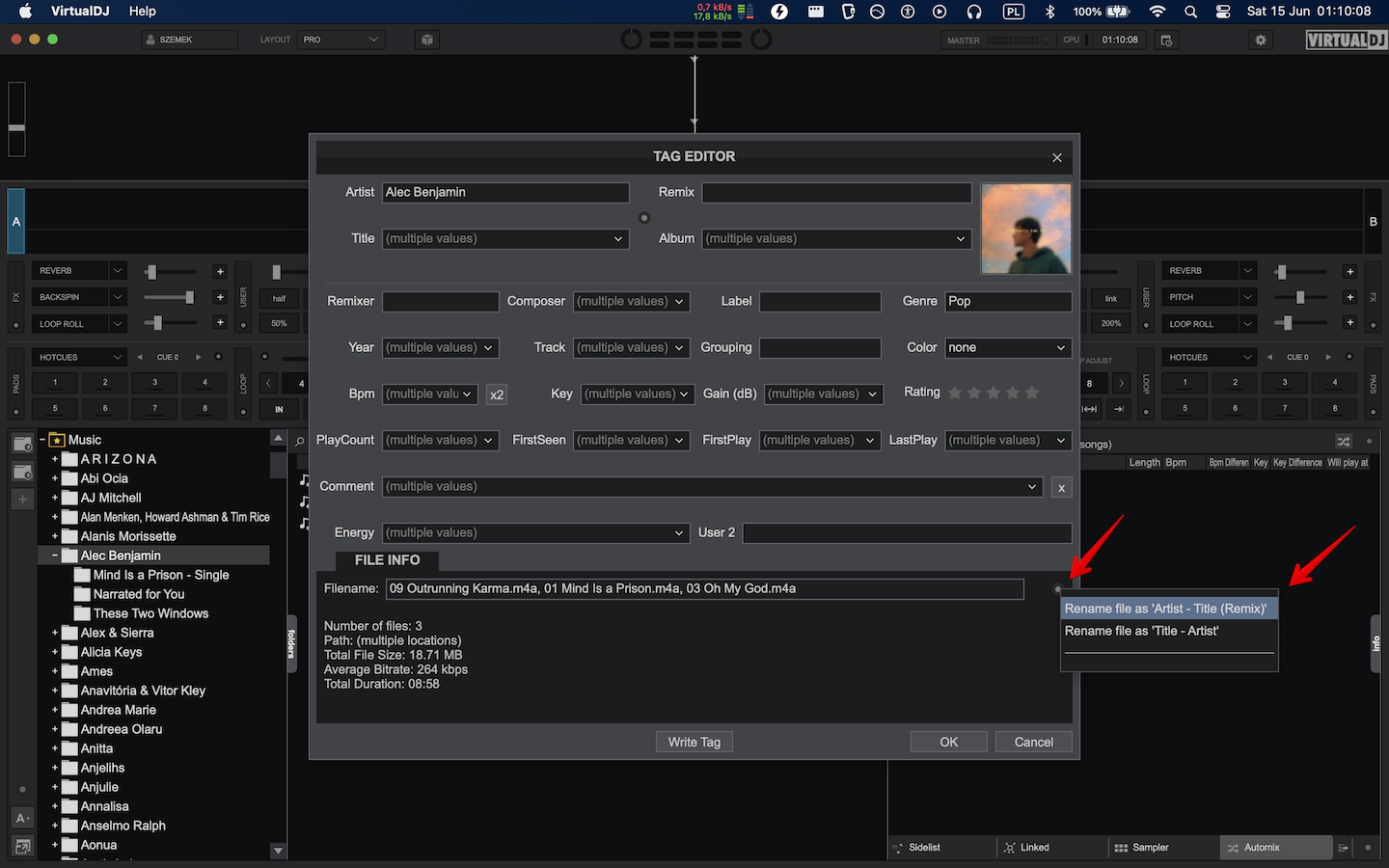Toggle the right deck LOOP dot

[1146, 412]
